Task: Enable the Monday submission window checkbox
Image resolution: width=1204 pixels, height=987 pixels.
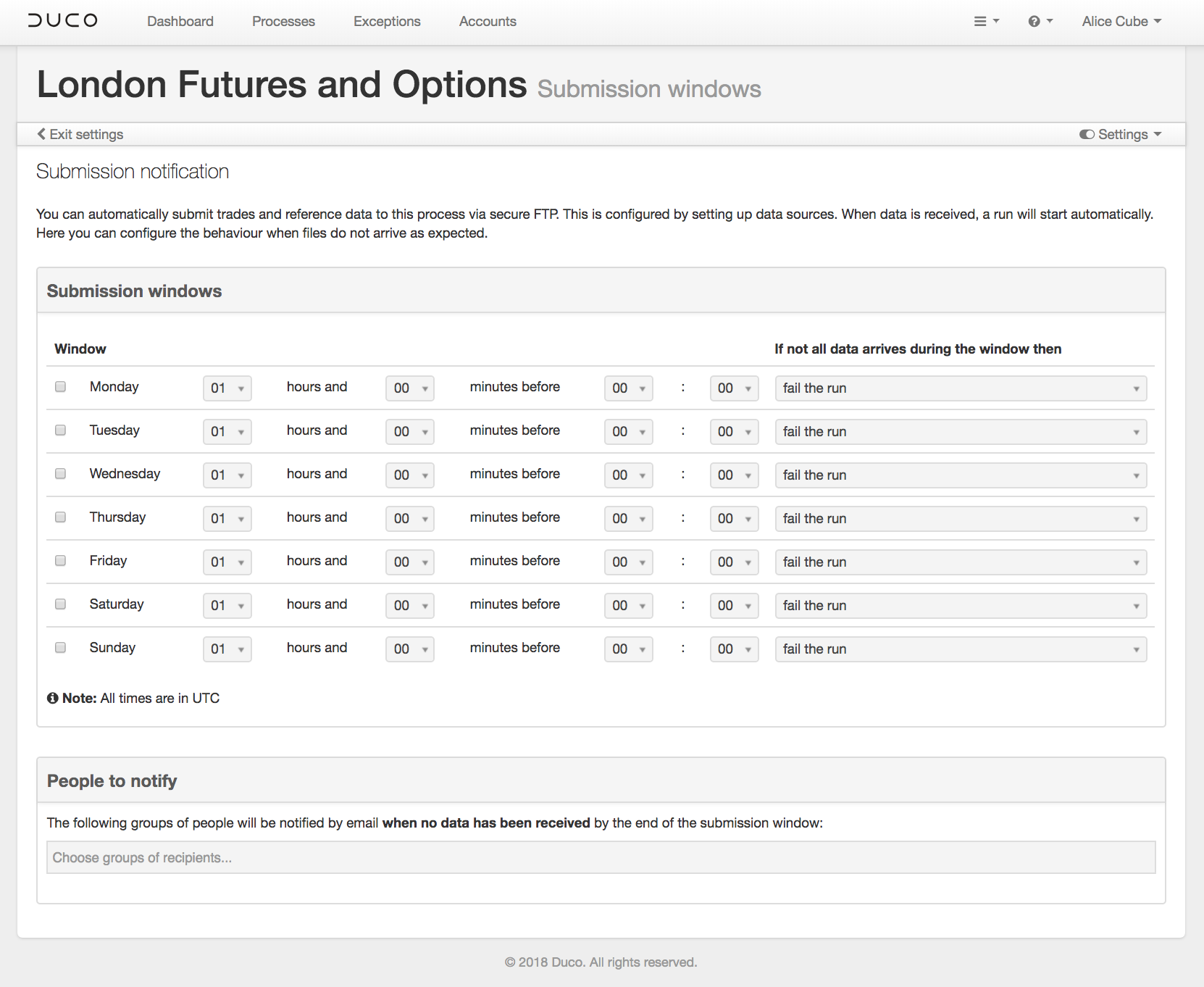Action: point(61,387)
